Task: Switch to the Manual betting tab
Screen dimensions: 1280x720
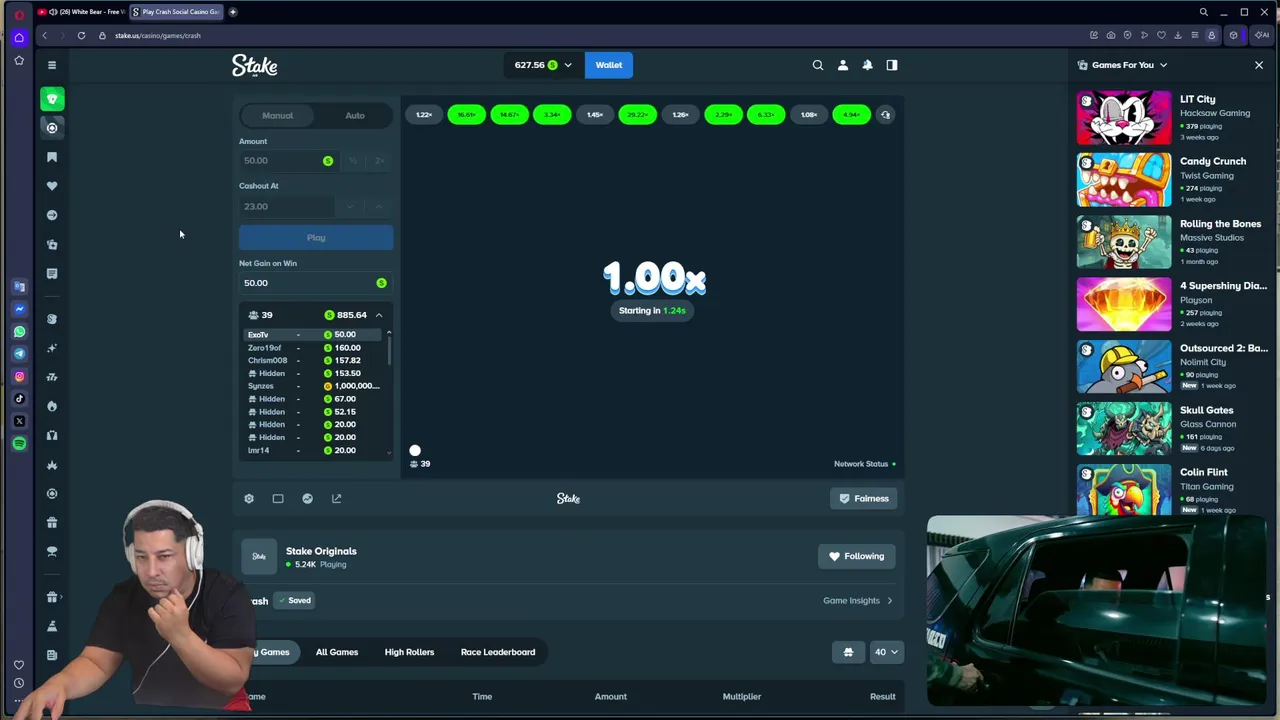Action: point(278,115)
